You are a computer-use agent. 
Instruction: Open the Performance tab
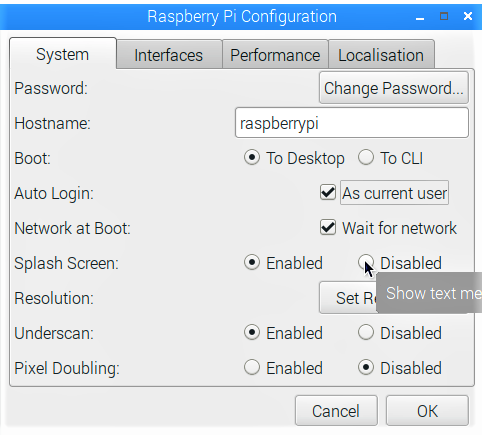275,55
